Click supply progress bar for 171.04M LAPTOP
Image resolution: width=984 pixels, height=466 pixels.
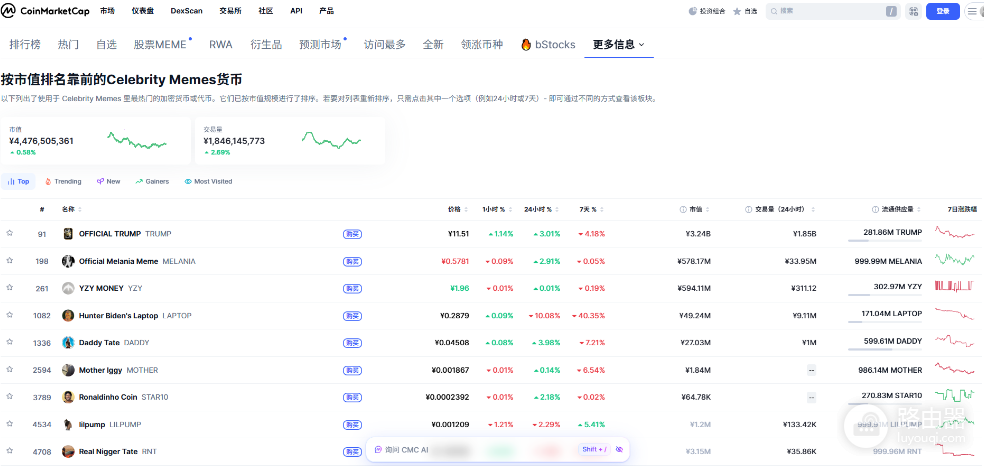885,322
